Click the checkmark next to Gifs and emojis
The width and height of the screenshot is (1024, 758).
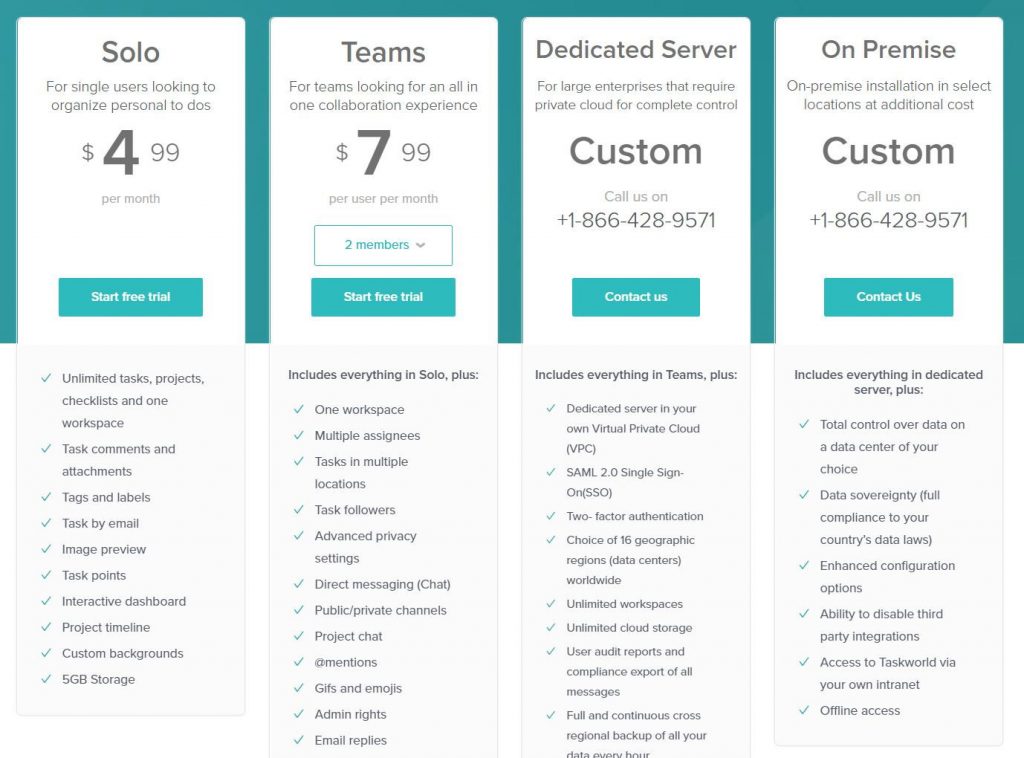(299, 688)
